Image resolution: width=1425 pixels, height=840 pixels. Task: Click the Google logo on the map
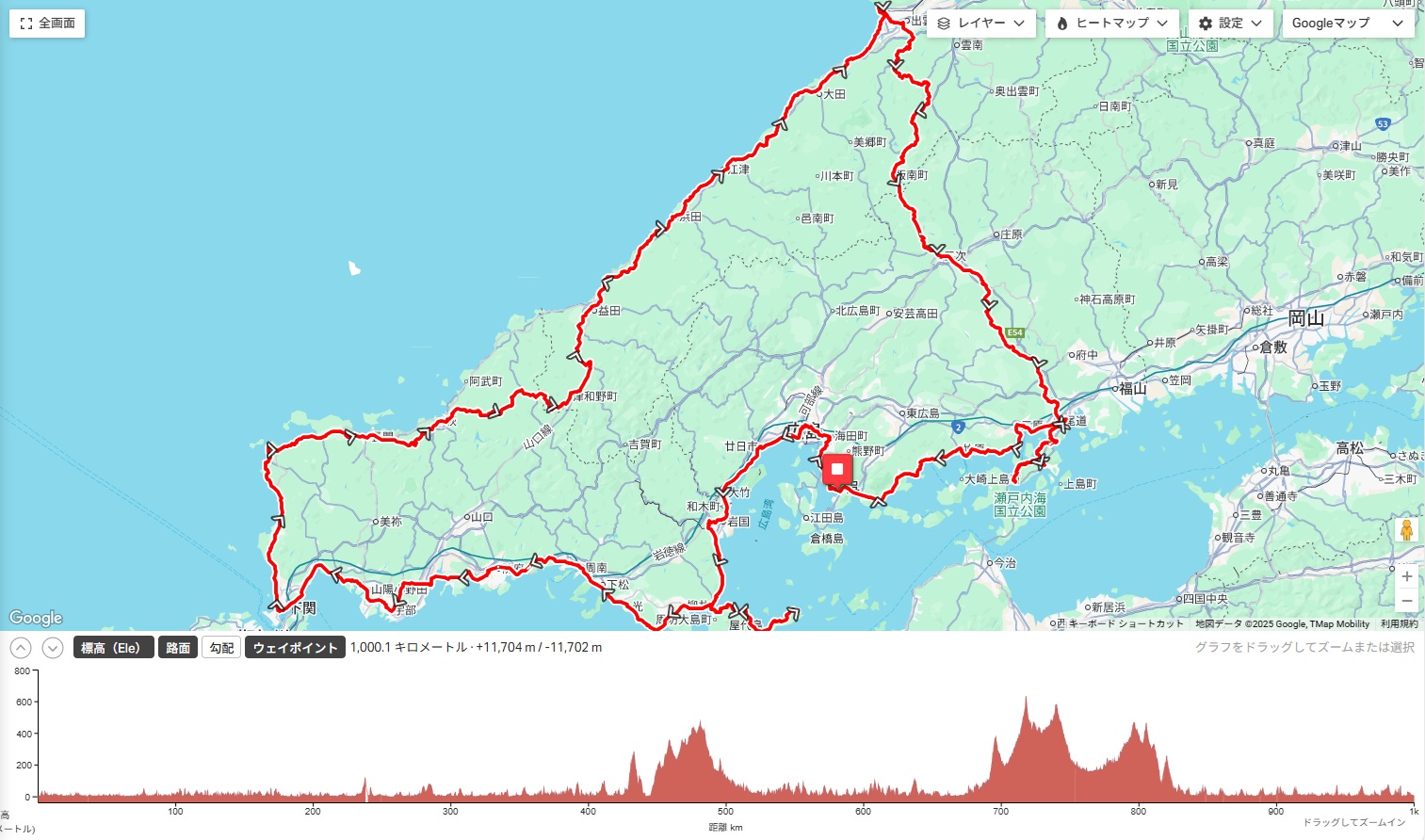36,618
